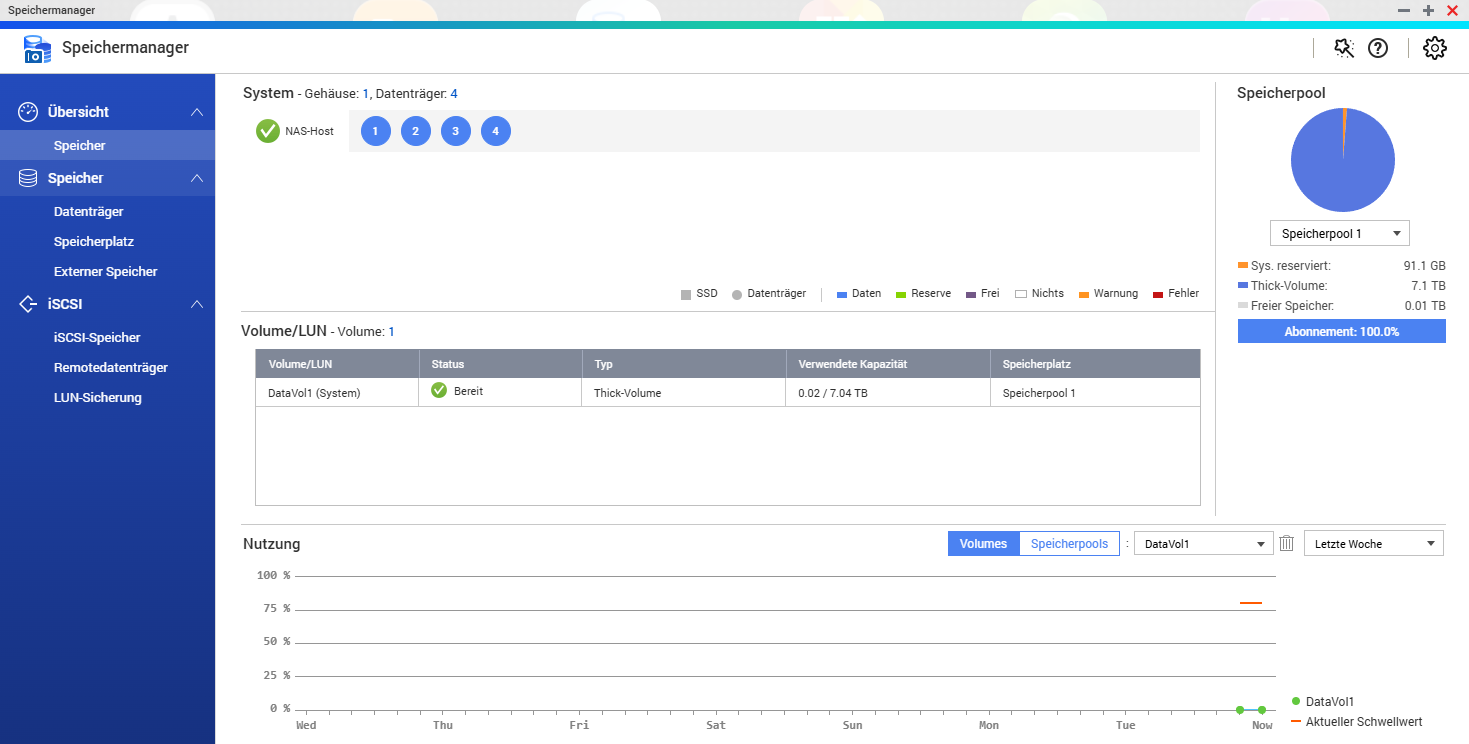The height and width of the screenshot is (744, 1469).
Task: Click the Abonnement: 100.0% bar
Action: coord(1342,331)
